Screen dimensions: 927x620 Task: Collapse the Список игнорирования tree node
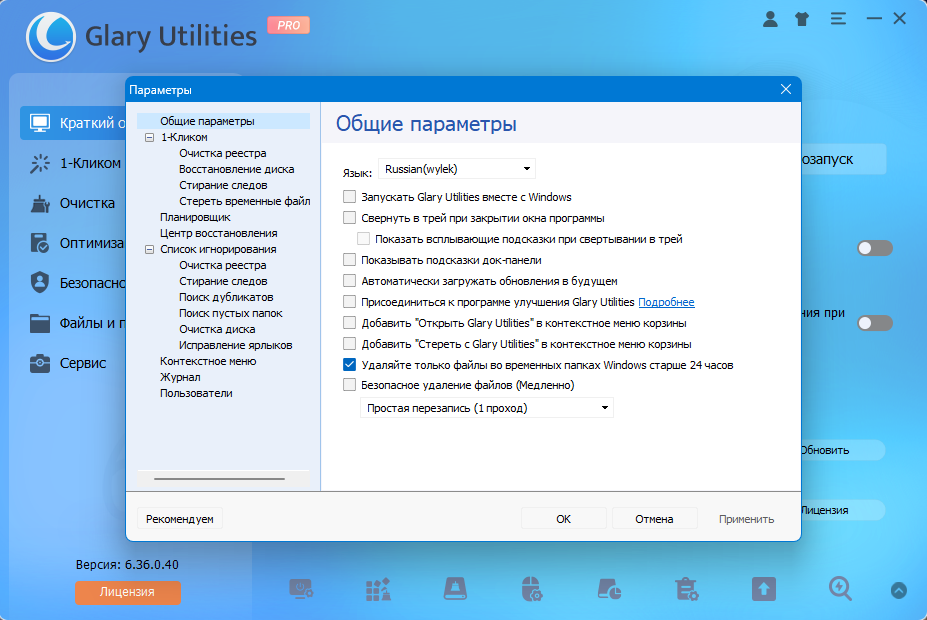pos(150,249)
